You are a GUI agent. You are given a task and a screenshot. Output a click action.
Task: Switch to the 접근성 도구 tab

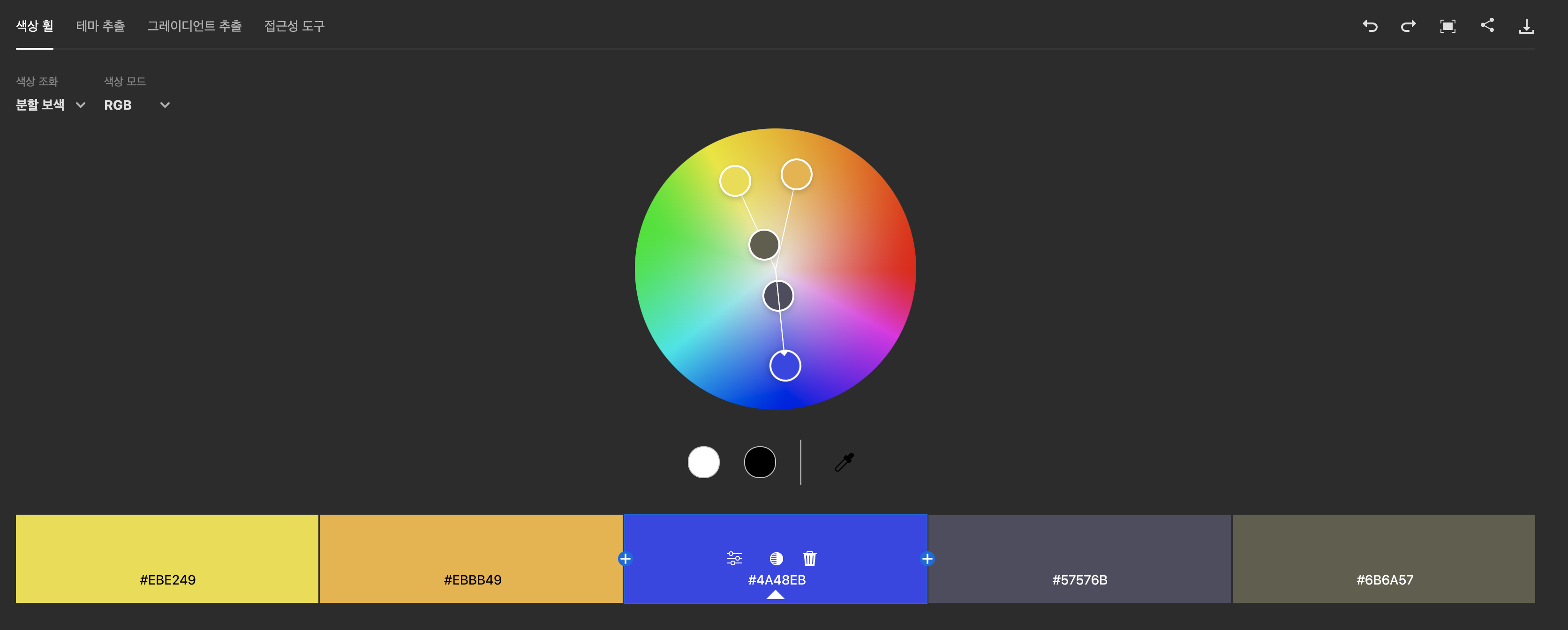pos(294,26)
